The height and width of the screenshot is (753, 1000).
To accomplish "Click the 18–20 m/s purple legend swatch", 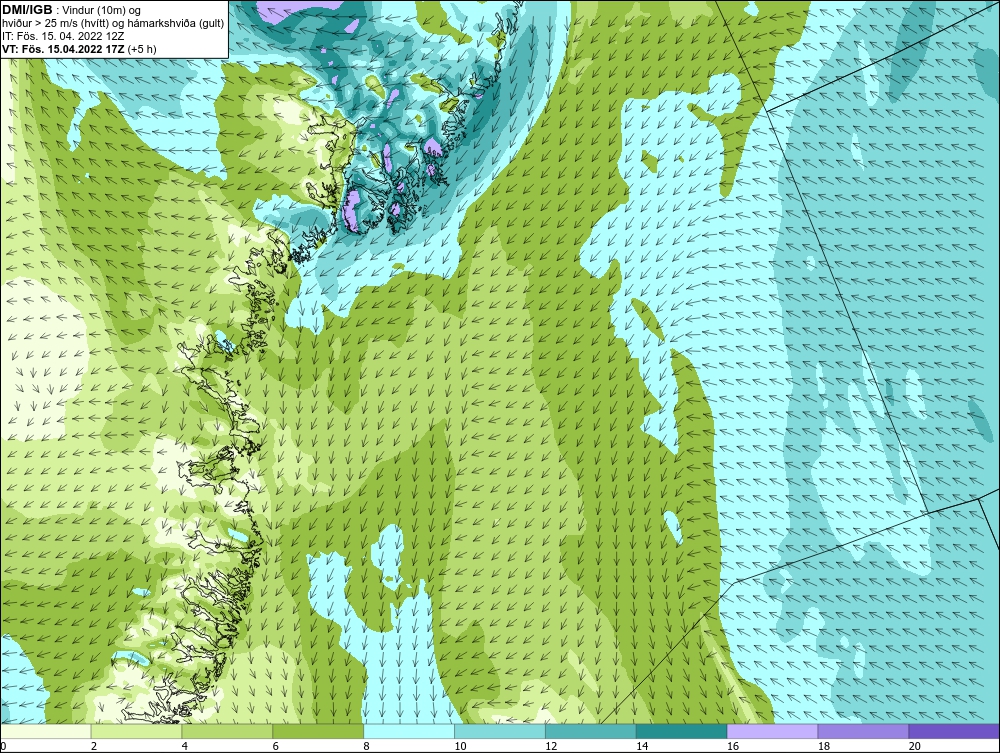I will [864, 731].
